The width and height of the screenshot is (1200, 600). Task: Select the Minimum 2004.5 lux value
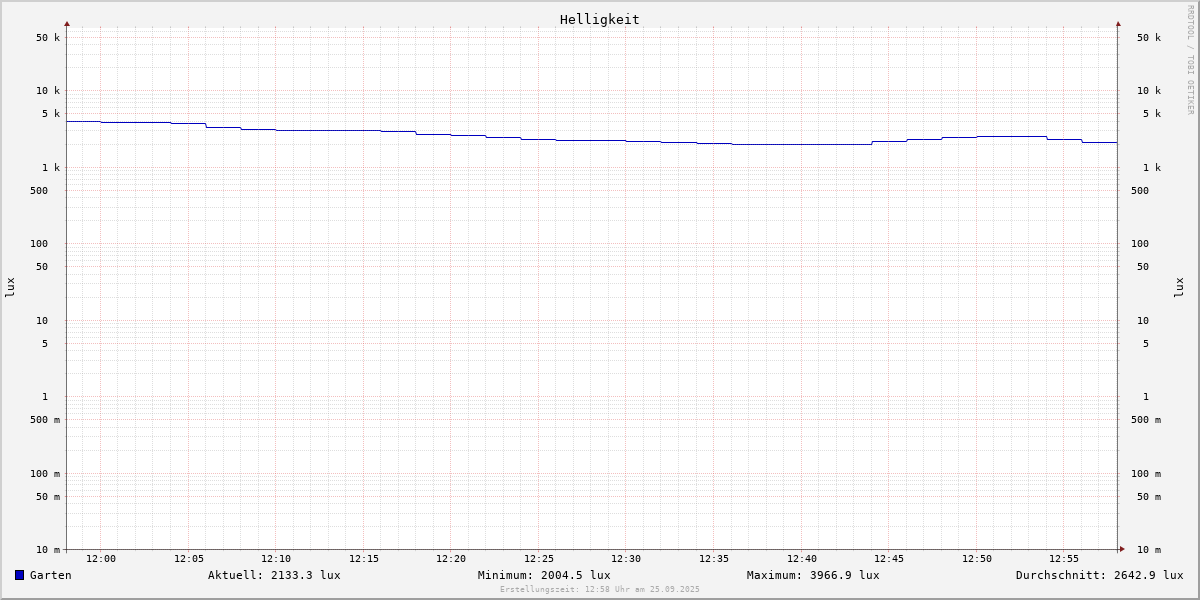tap(544, 575)
